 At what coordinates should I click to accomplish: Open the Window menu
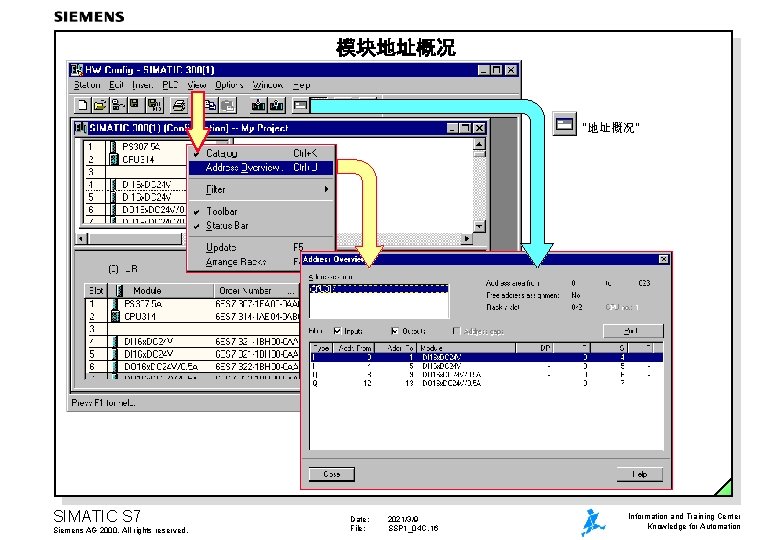[268, 85]
